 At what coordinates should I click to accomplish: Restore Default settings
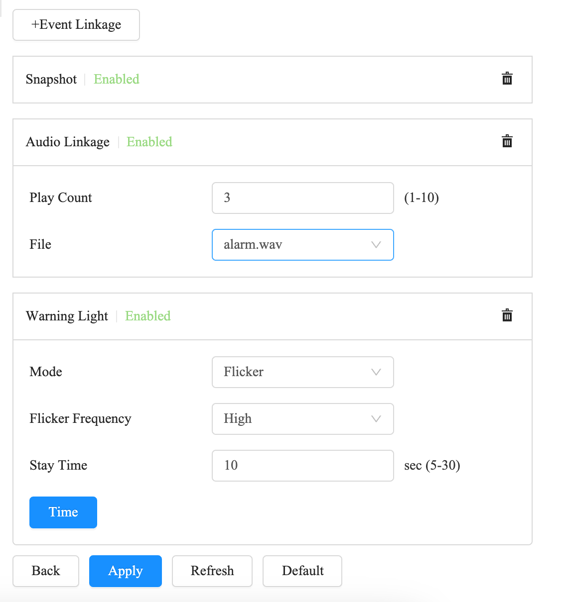[302, 571]
